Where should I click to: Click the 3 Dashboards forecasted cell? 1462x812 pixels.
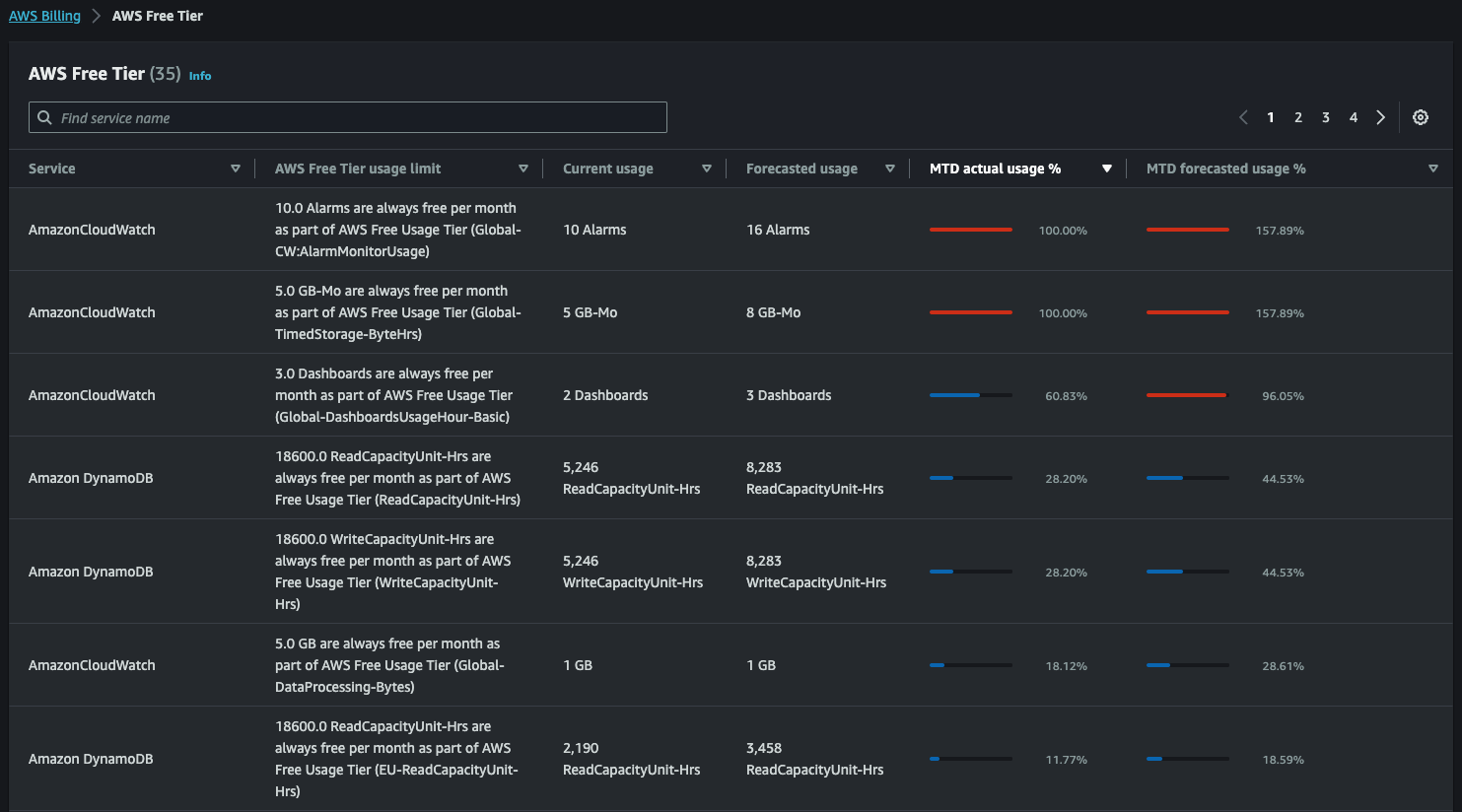789,395
